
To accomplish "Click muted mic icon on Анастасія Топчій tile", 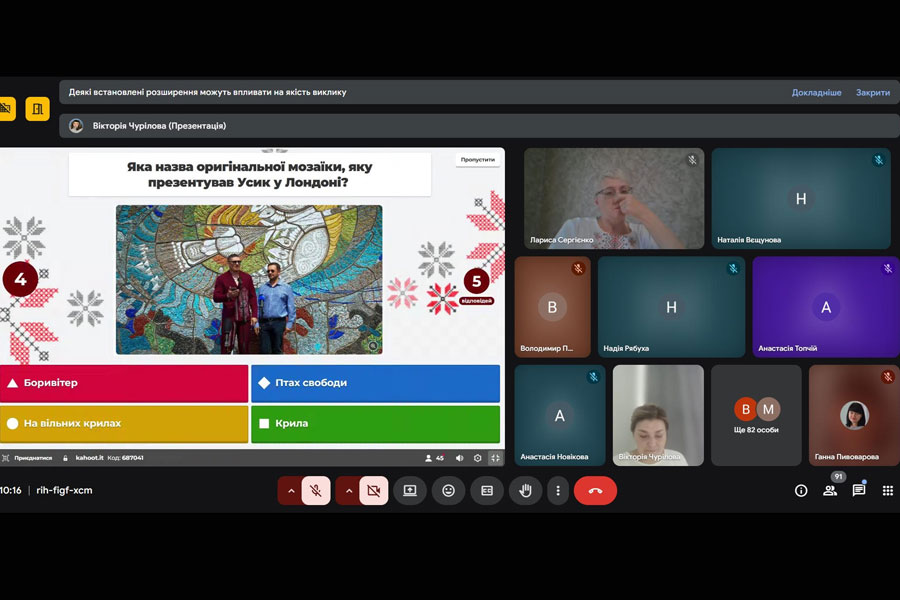I will 887,268.
